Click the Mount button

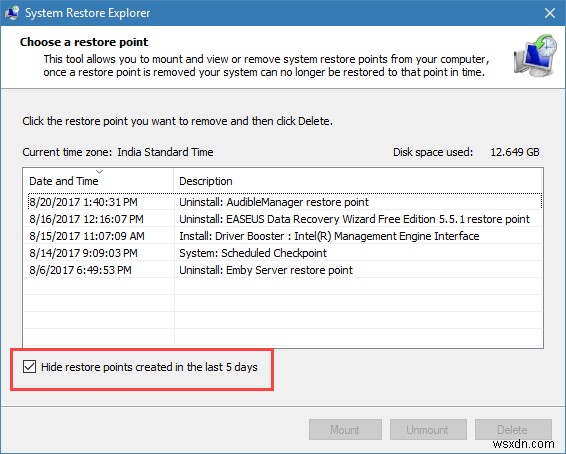pyautogui.click(x=345, y=429)
